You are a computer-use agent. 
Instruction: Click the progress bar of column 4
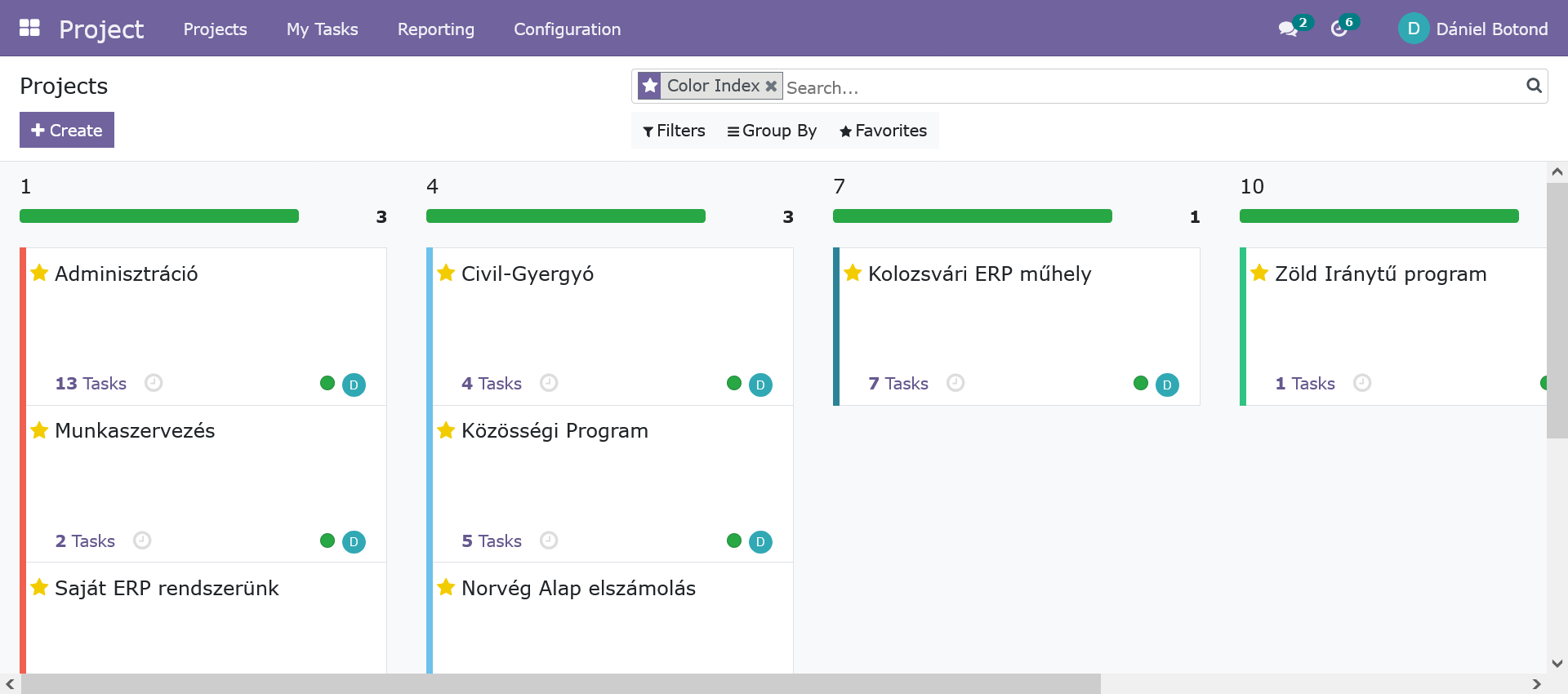tap(566, 216)
